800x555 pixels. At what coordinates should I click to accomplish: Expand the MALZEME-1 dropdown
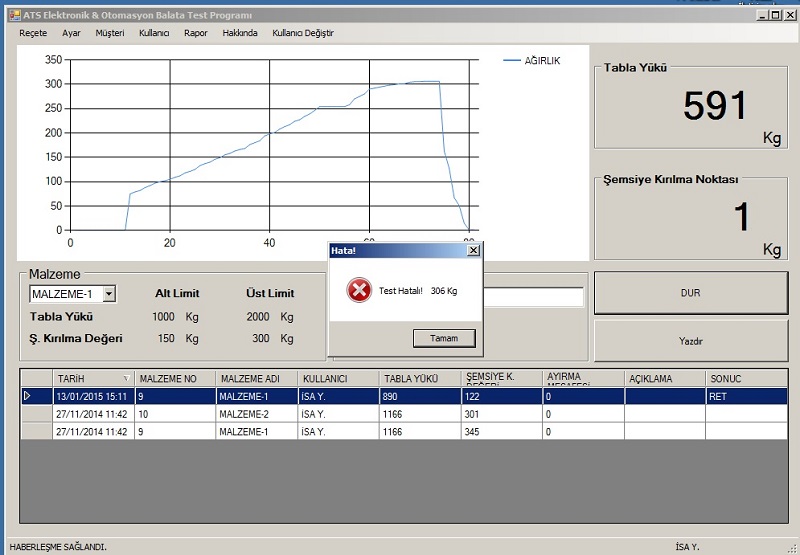click(x=109, y=294)
